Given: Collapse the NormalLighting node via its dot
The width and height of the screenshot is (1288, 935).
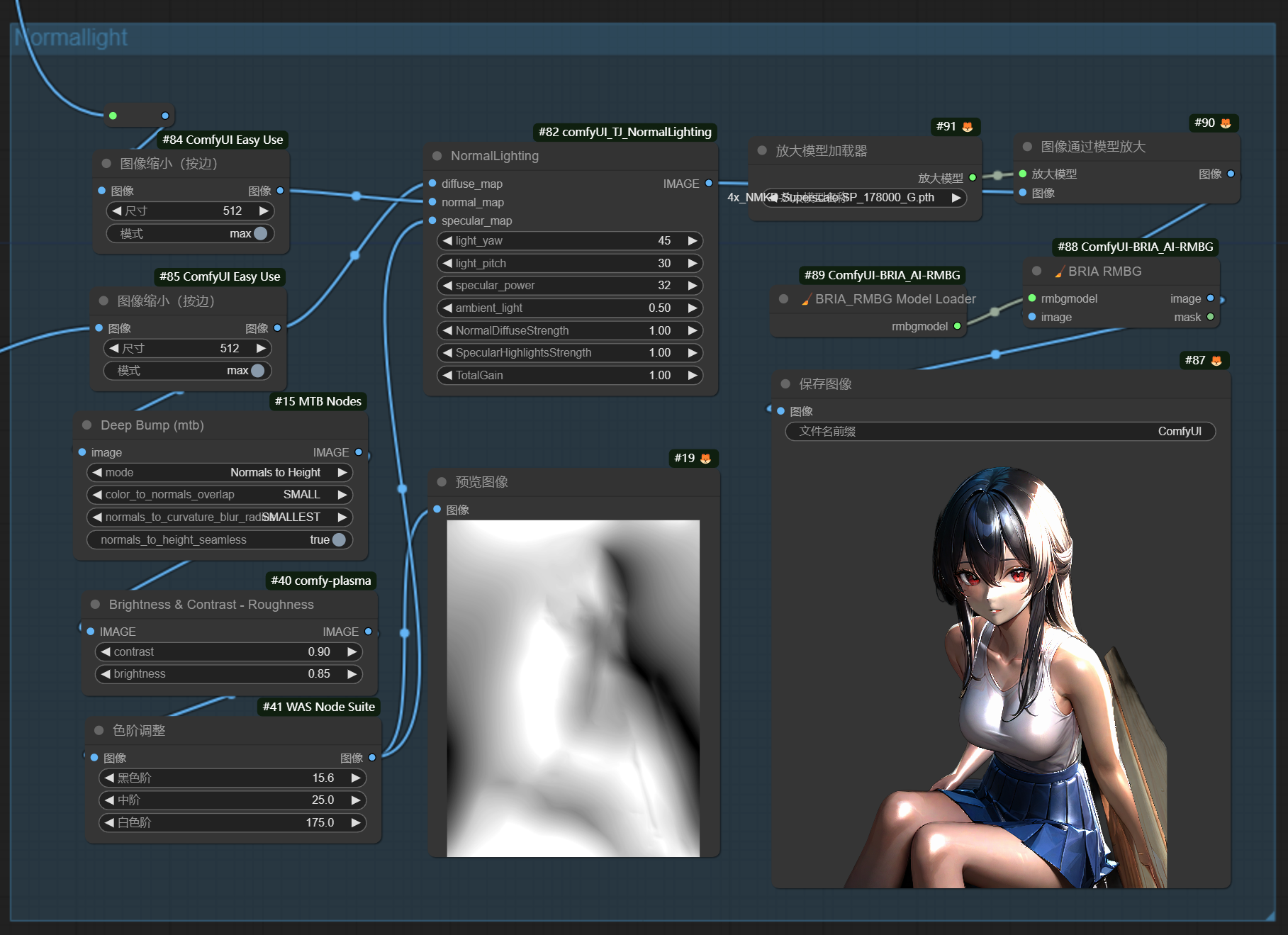Looking at the screenshot, I should pos(437,156).
